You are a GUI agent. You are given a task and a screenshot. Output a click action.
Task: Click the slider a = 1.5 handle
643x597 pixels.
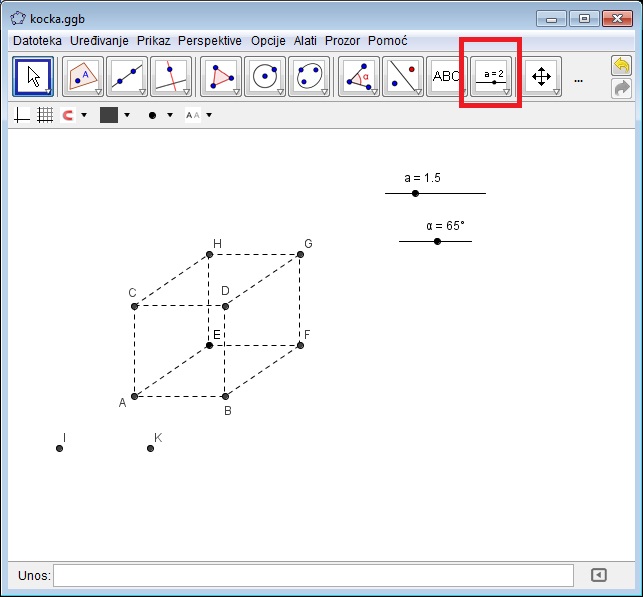[415, 193]
